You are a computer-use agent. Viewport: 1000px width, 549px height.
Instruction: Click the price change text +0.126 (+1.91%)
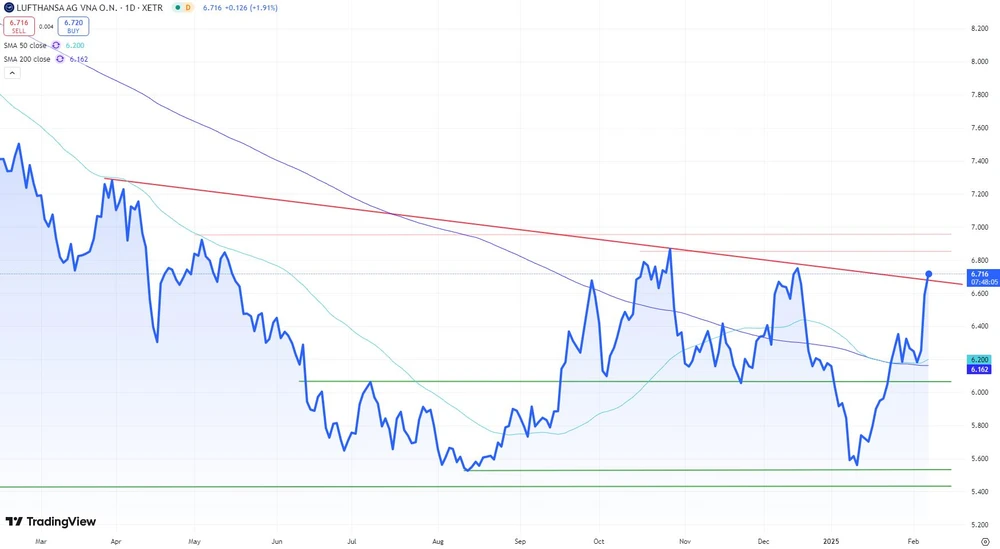click(252, 8)
